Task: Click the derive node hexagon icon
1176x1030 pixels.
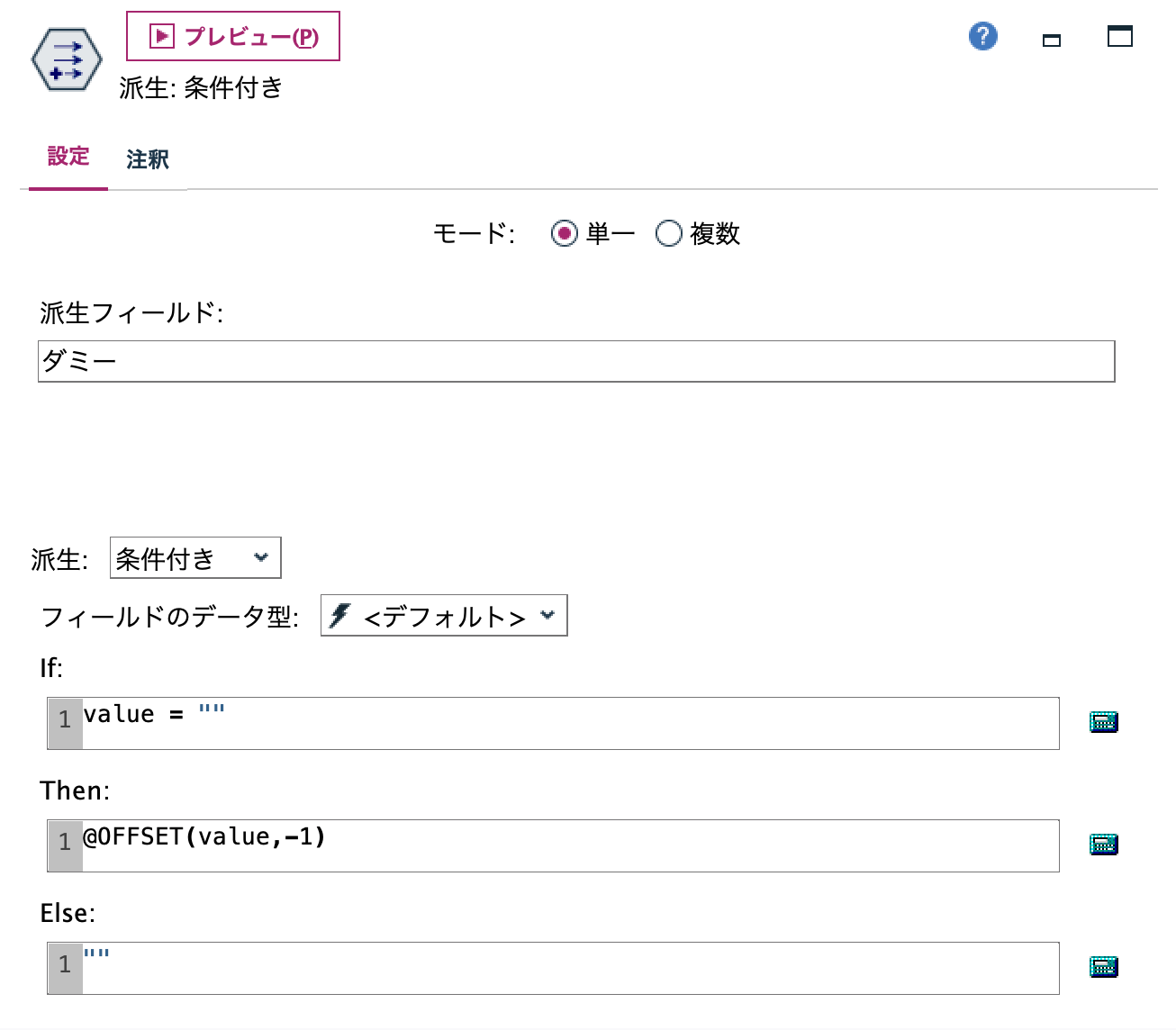Action: tap(67, 59)
